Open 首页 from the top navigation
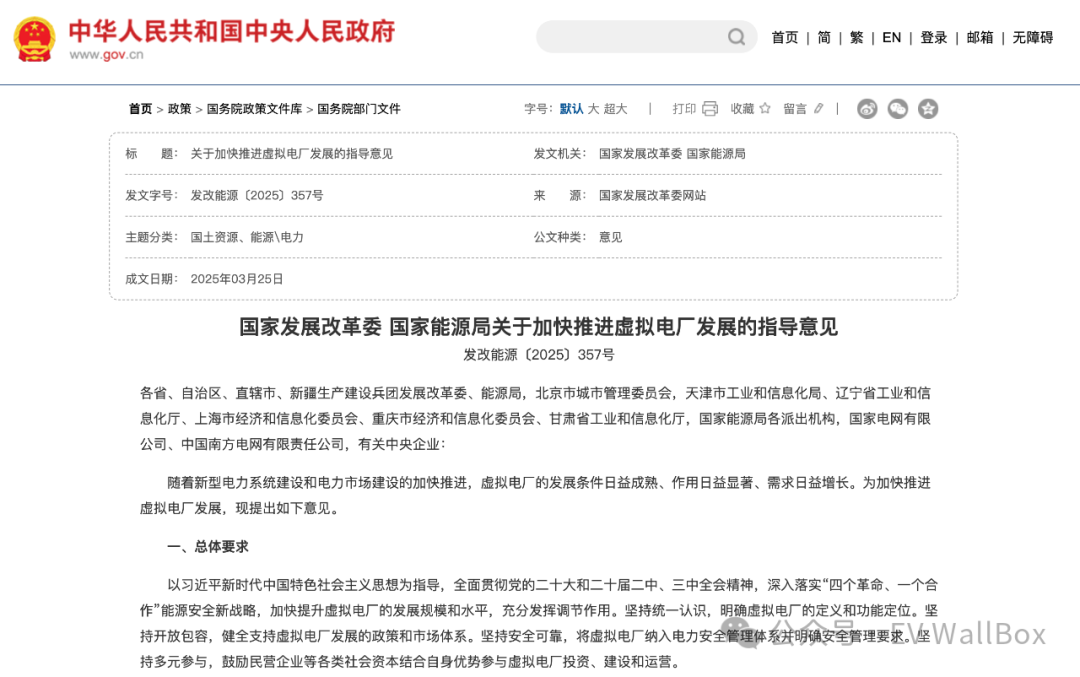This screenshot has height=677, width=1080. (784, 37)
